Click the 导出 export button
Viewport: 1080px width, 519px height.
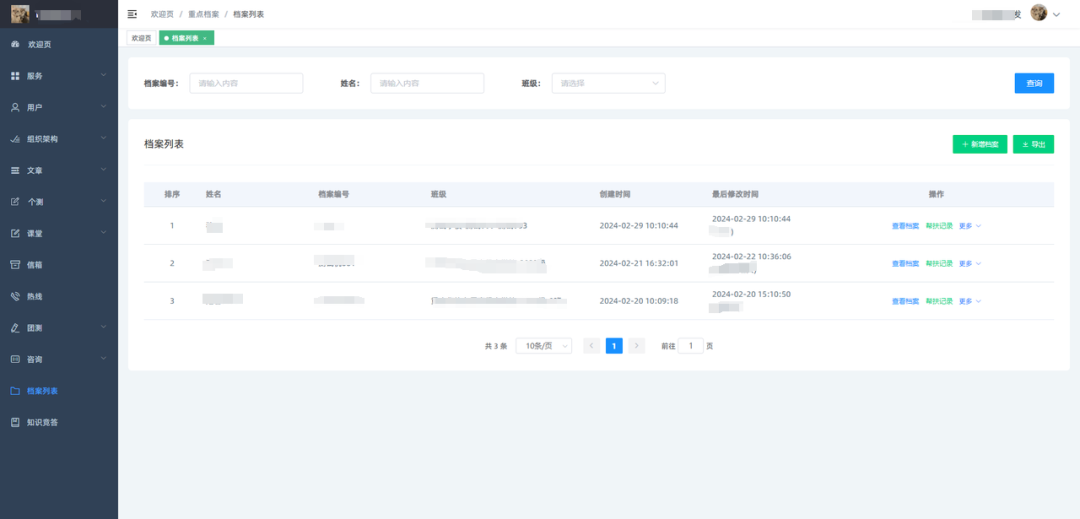(x=1033, y=145)
